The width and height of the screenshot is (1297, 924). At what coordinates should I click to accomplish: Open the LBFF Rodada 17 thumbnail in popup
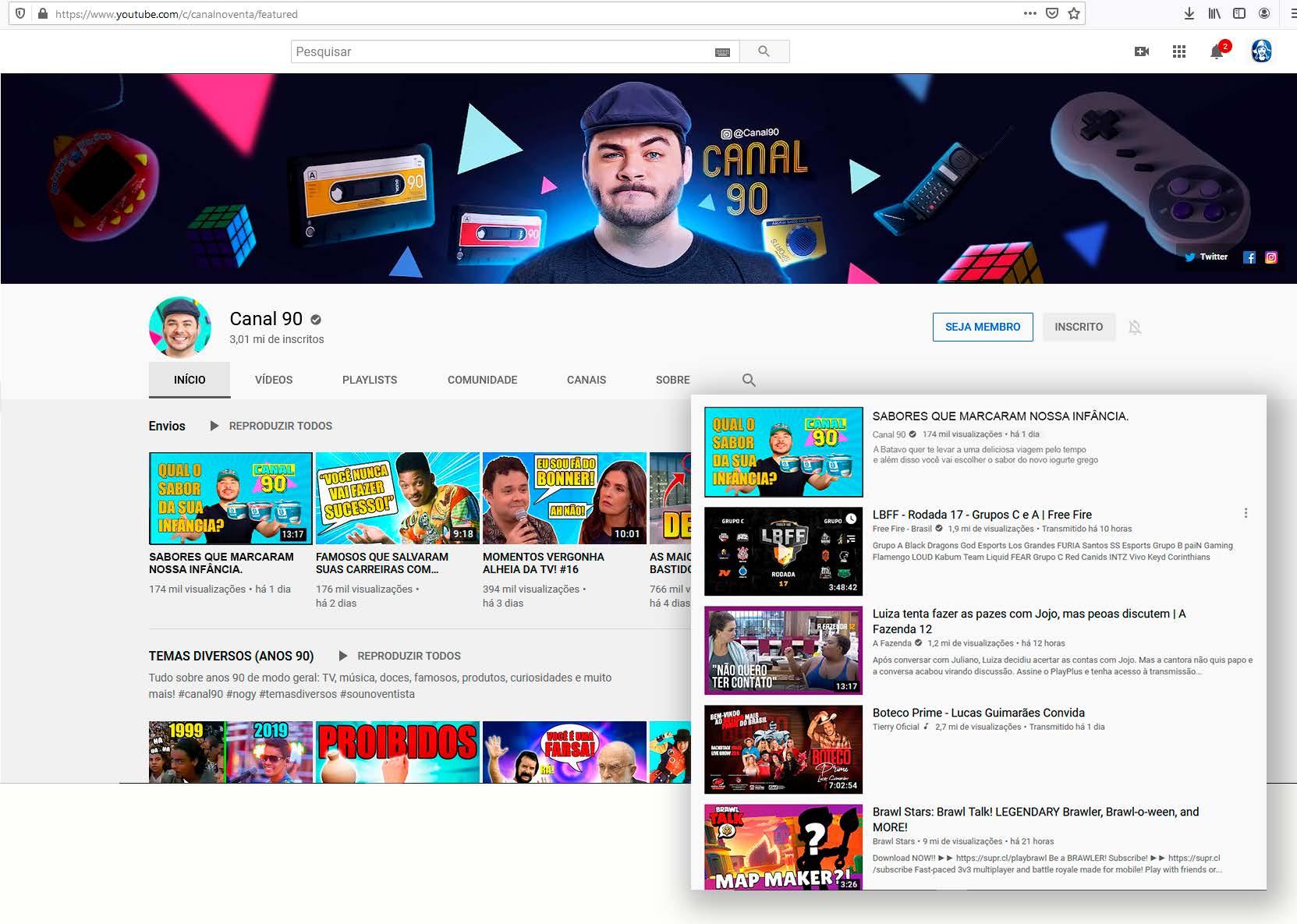(783, 551)
